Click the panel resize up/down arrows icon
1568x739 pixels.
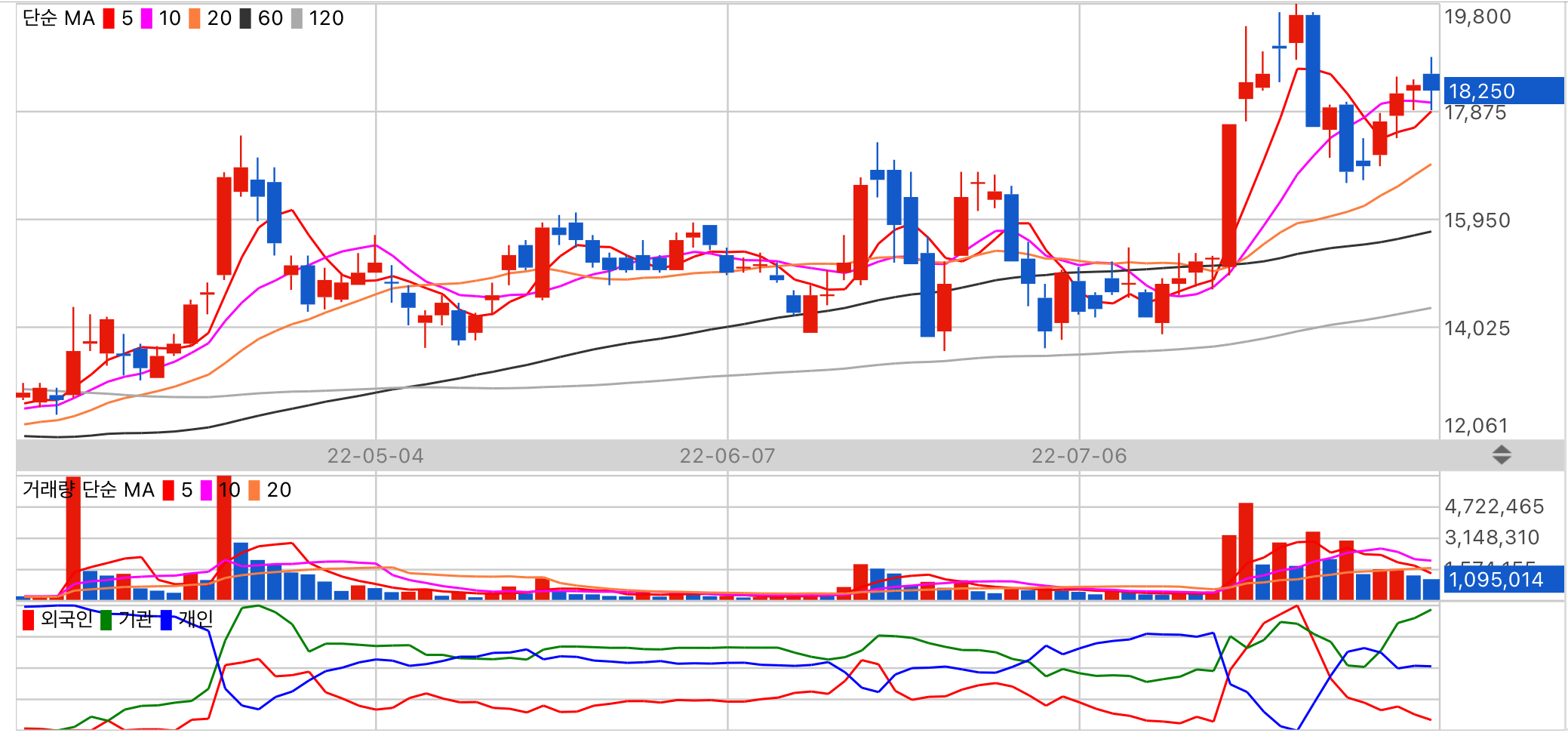(x=1502, y=455)
